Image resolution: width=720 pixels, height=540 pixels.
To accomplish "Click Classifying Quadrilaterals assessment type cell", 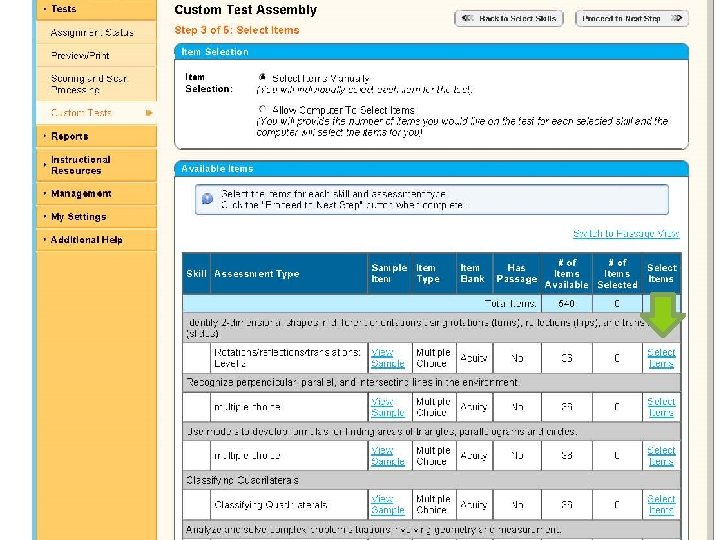I will click(x=289, y=505).
